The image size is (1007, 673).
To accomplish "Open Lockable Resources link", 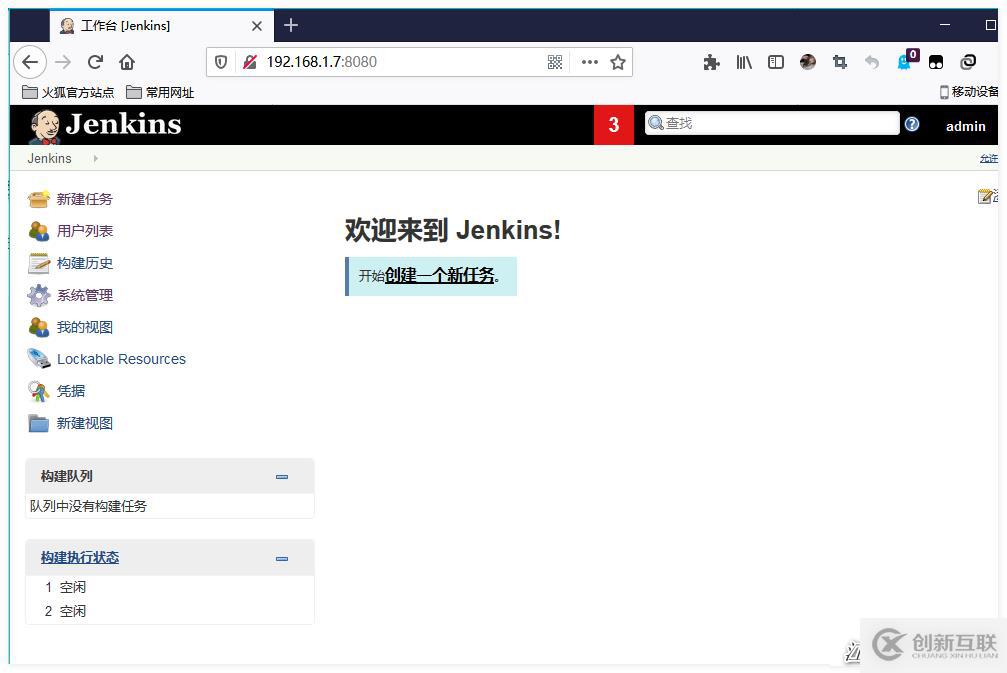I will click(121, 359).
